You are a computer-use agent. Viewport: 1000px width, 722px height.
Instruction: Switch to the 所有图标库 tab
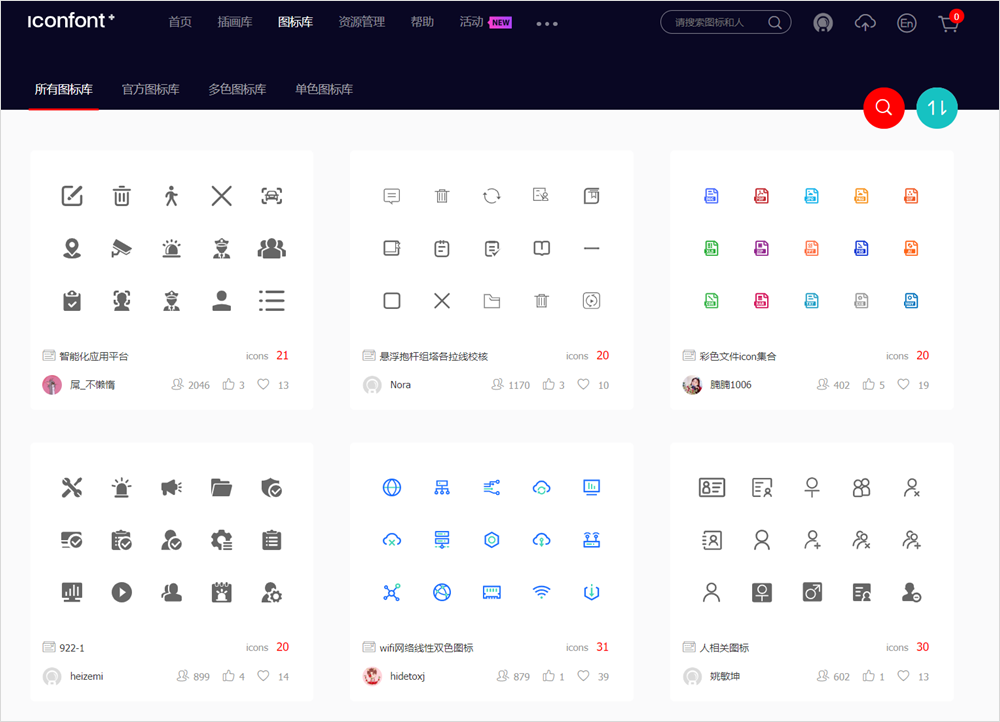coord(63,89)
